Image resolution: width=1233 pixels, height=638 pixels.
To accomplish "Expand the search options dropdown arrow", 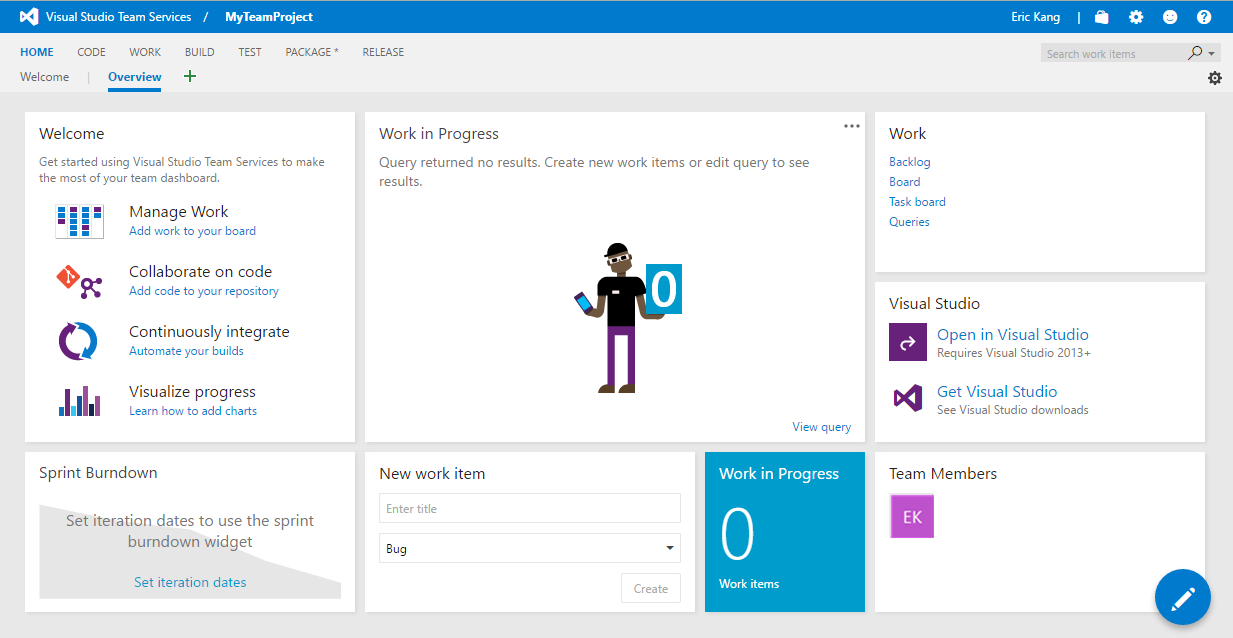I will point(1212,54).
